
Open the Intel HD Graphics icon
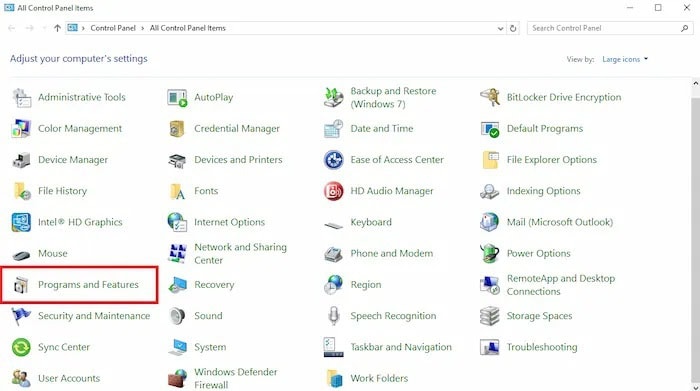(x=21, y=222)
